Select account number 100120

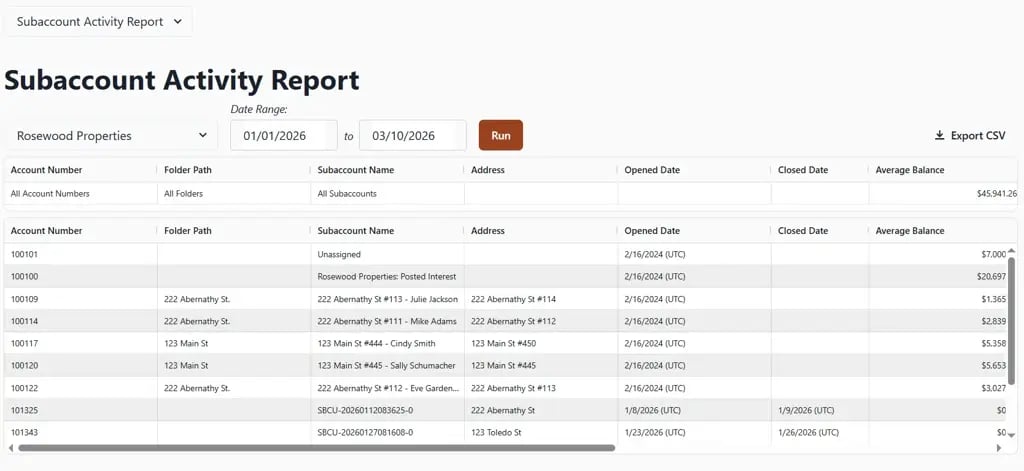click(24, 366)
